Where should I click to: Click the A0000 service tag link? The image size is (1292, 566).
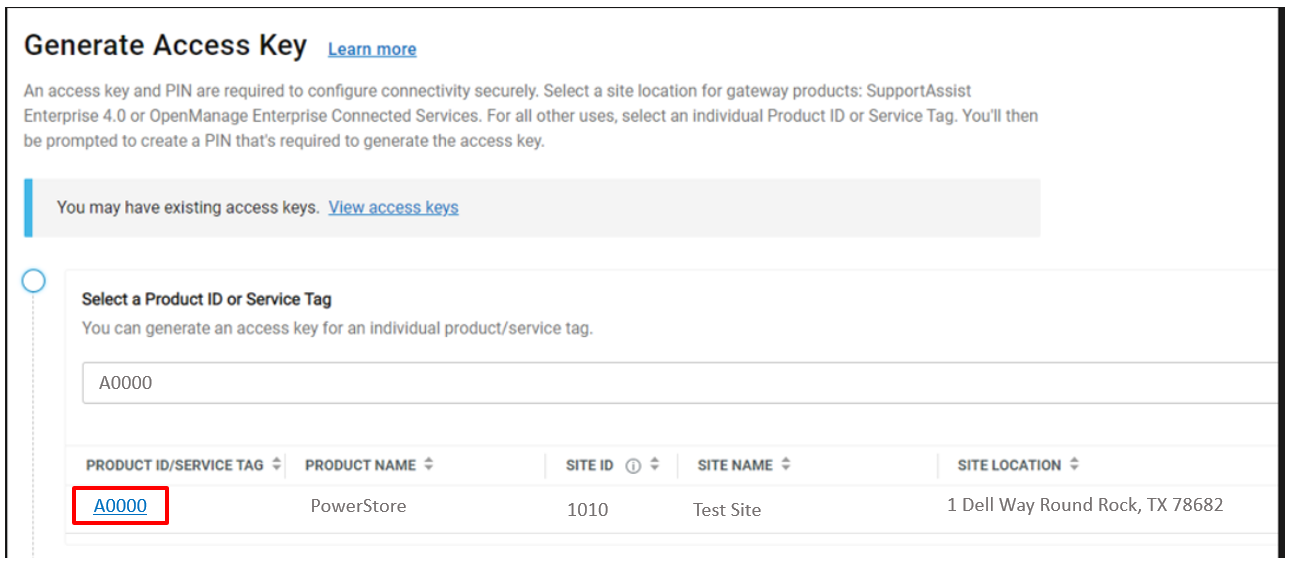120,506
